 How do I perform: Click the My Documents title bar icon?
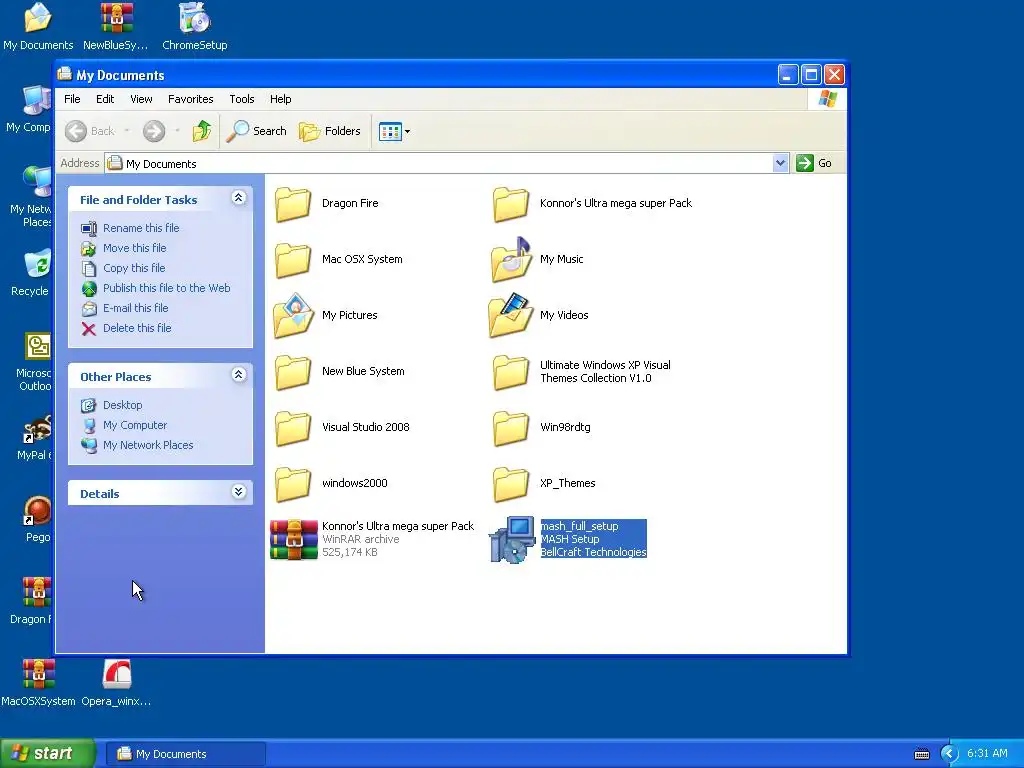(65, 74)
